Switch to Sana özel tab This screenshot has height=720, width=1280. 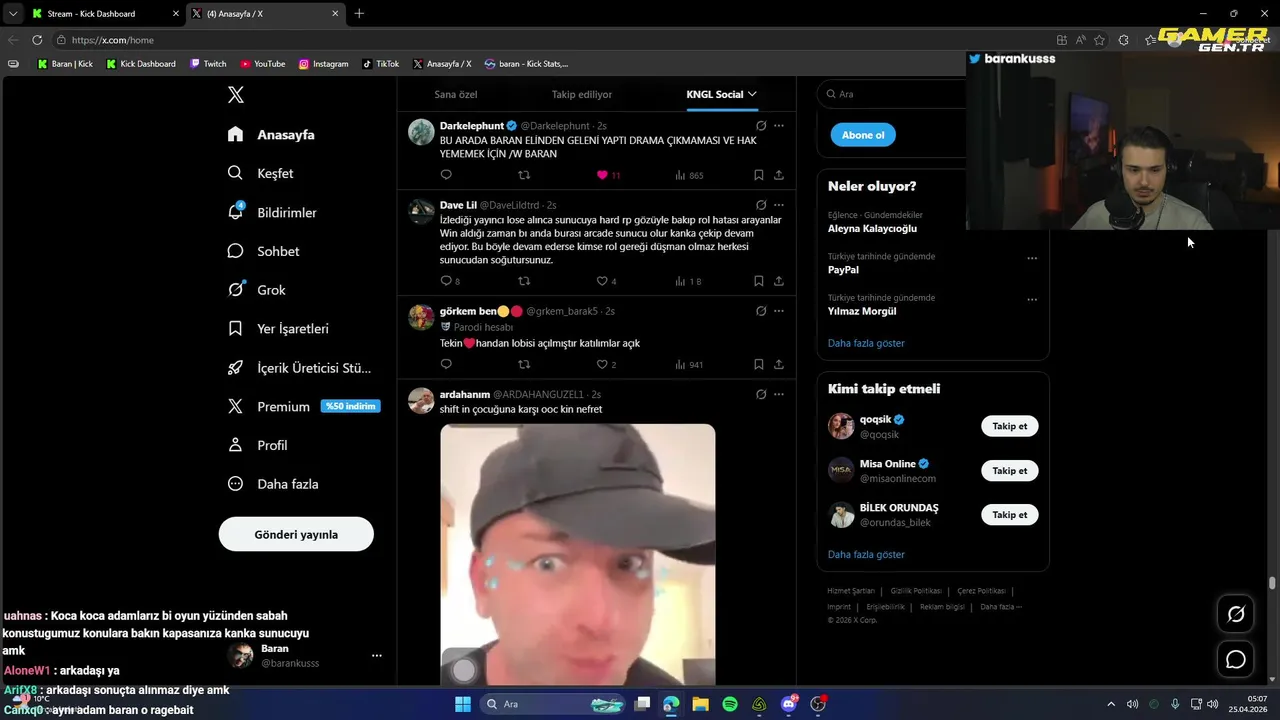[x=456, y=94]
